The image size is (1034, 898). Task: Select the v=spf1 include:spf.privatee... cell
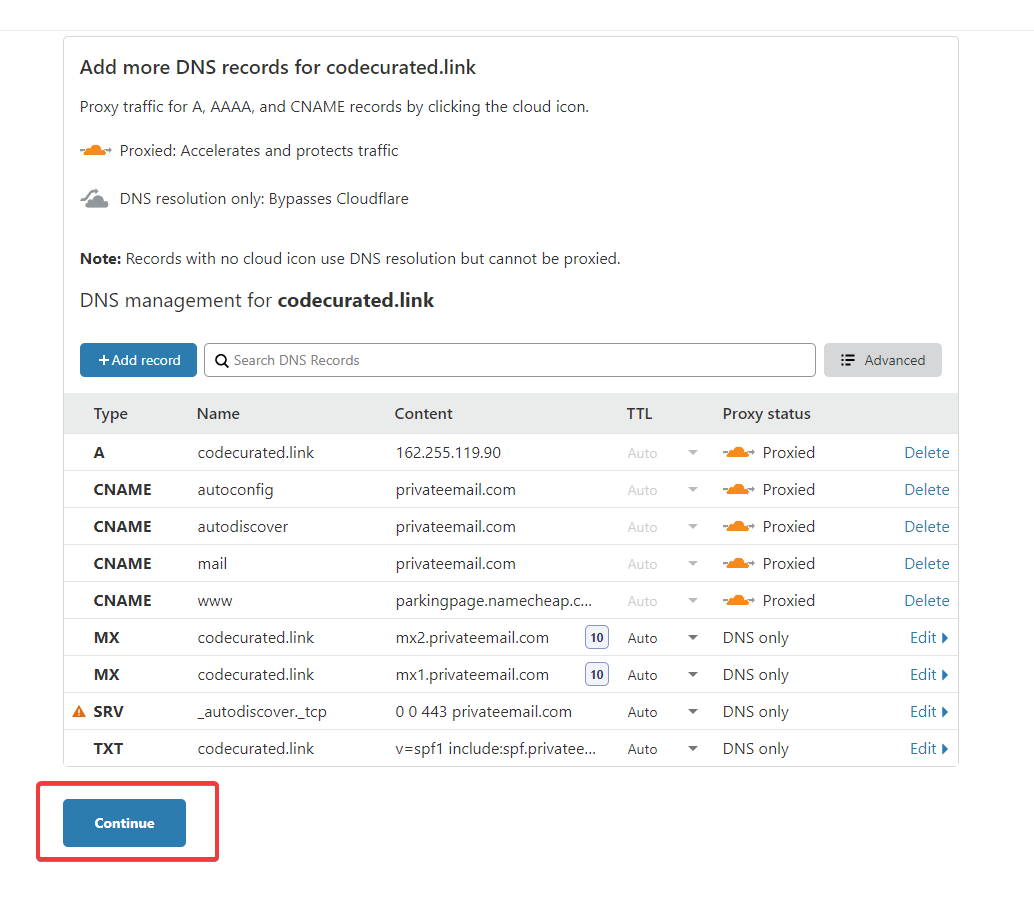(x=495, y=749)
